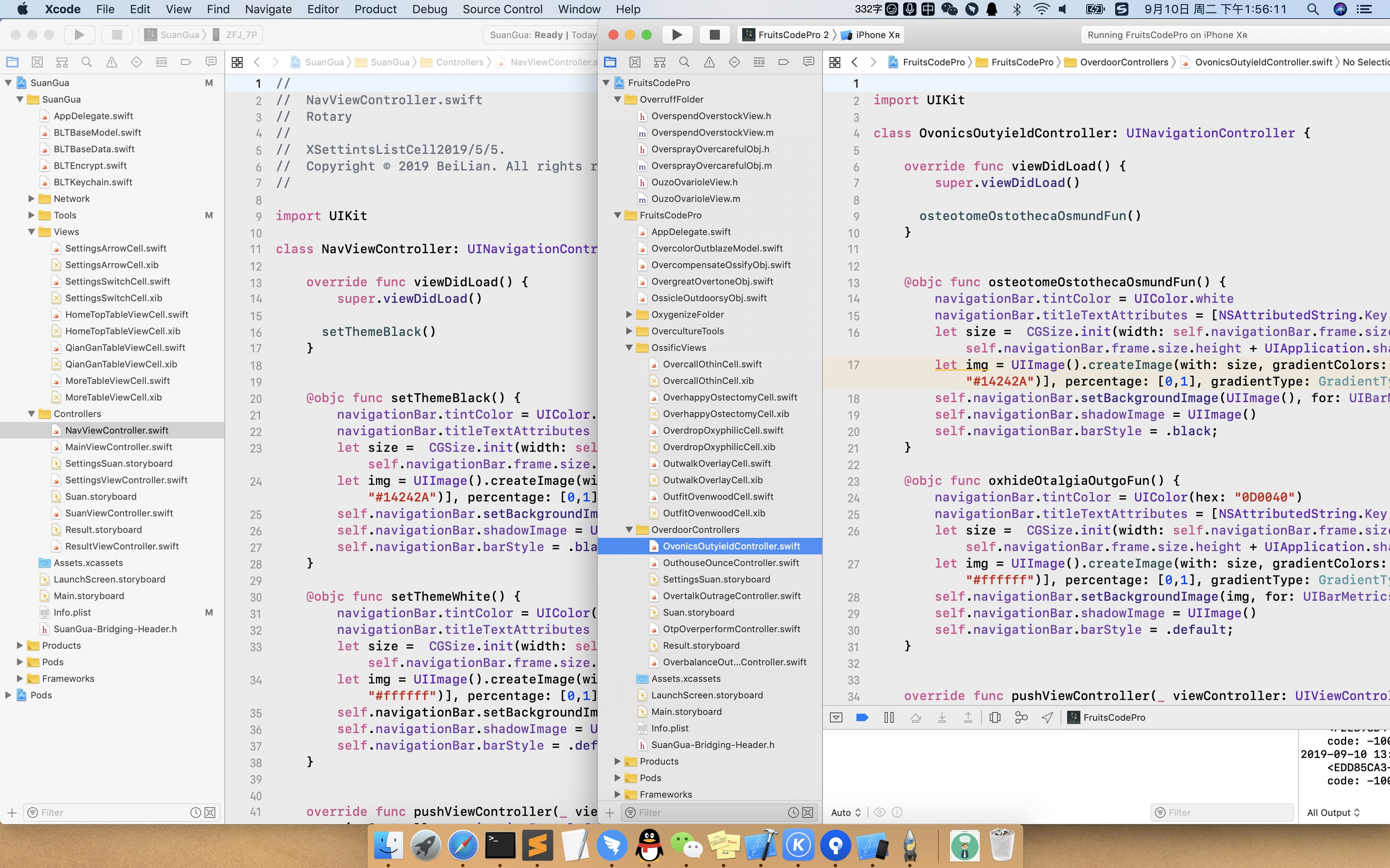The width and height of the screenshot is (1390, 868).
Task: Hide the debug area using the toggle
Action: coord(836,718)
